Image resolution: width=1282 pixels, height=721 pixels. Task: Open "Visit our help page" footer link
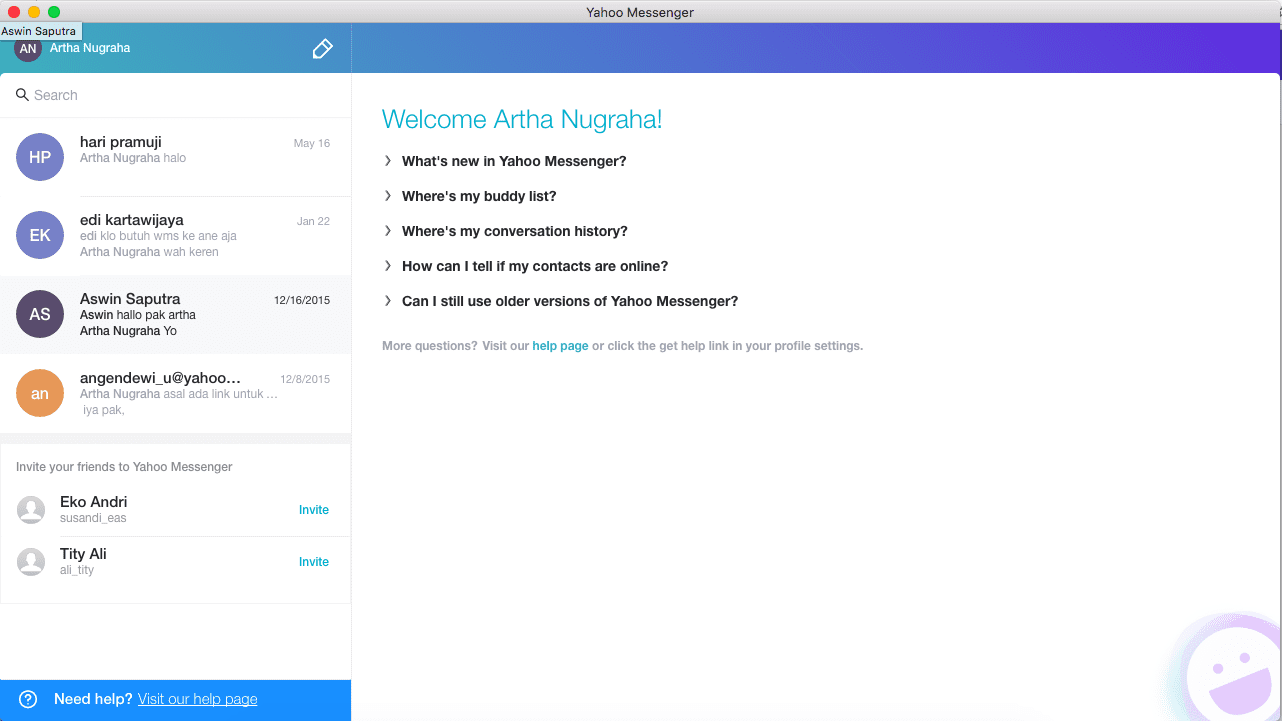(x=197, y=699)
